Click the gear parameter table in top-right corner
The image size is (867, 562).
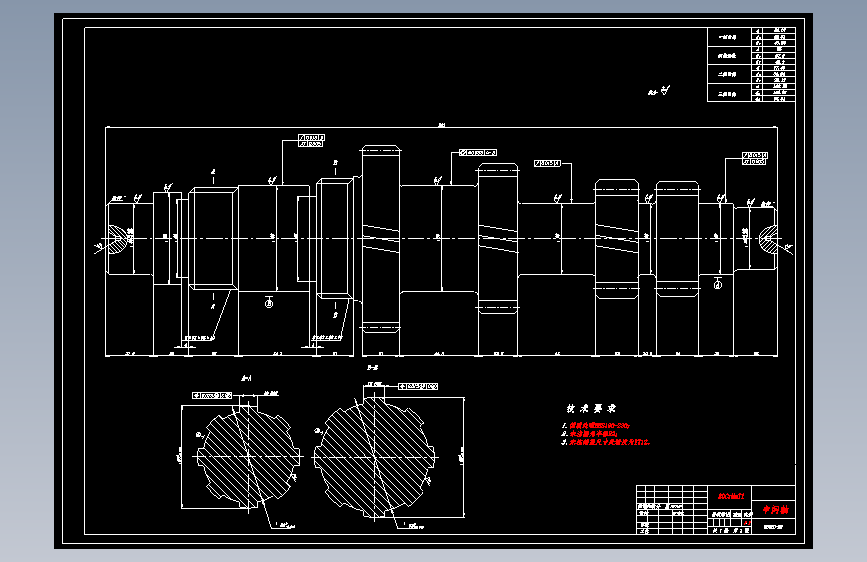click(x=751, y=65)
